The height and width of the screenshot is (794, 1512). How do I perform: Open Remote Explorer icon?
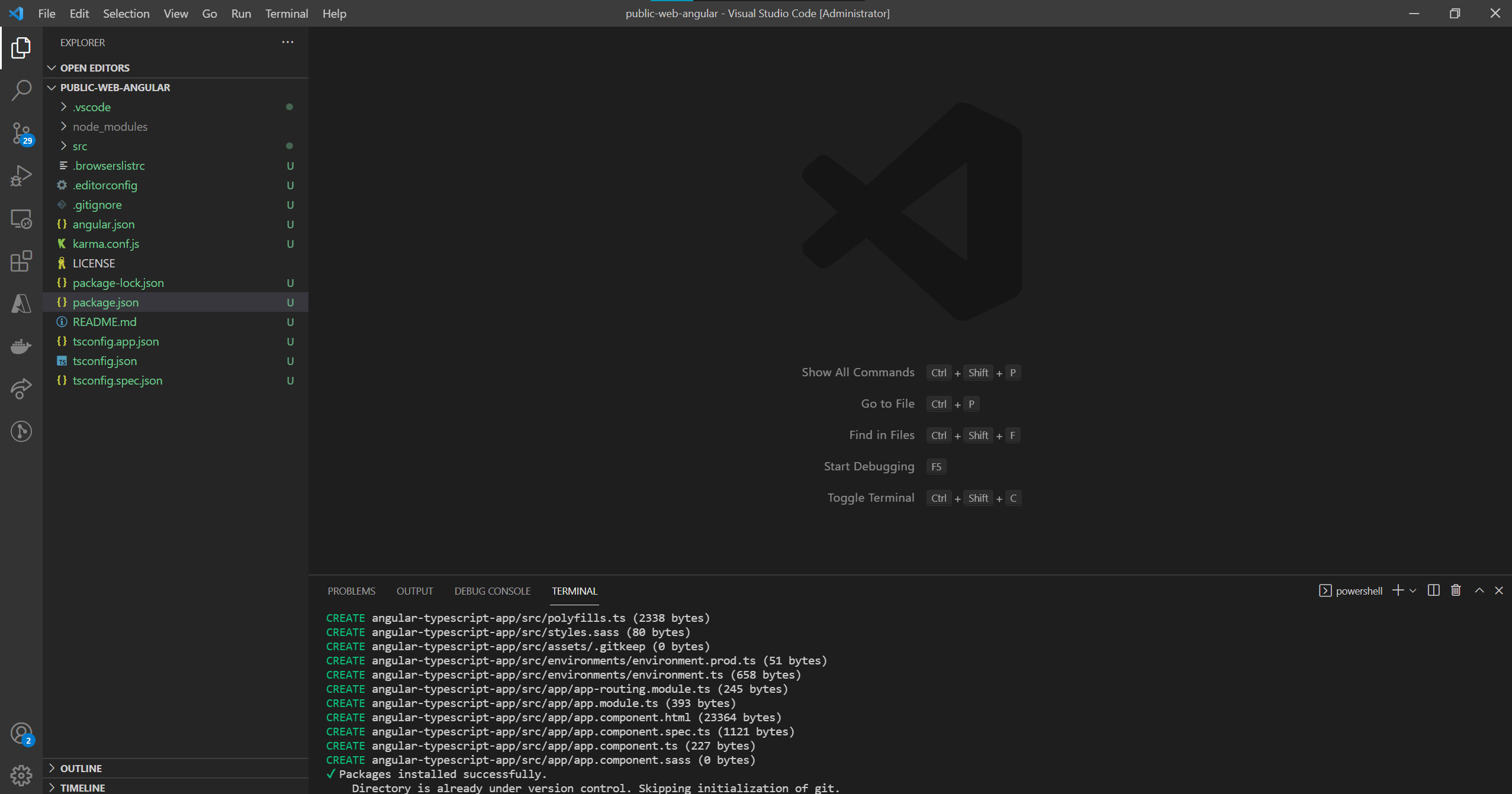[21, 218]
